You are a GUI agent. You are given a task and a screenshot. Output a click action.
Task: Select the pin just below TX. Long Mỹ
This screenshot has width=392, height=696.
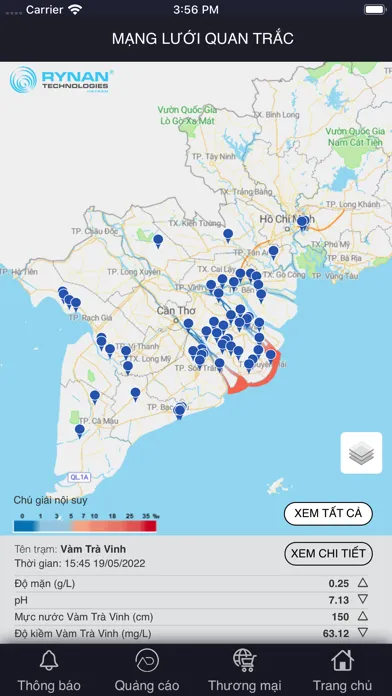[x=128, y=368]
